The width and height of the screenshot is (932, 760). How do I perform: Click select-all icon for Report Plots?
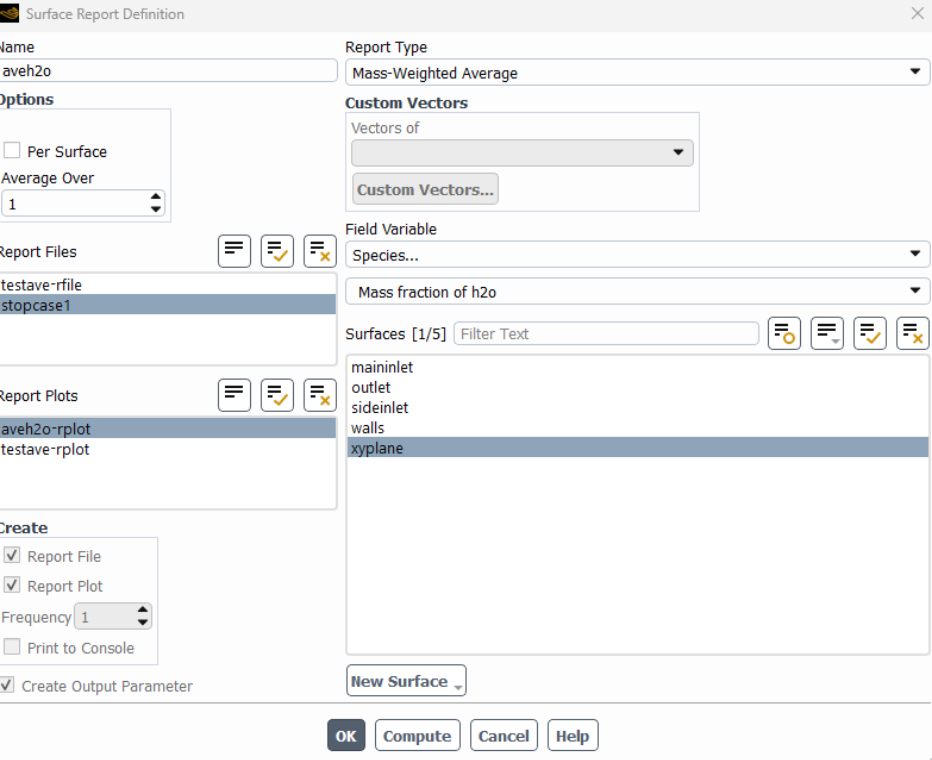click(277, 395)
